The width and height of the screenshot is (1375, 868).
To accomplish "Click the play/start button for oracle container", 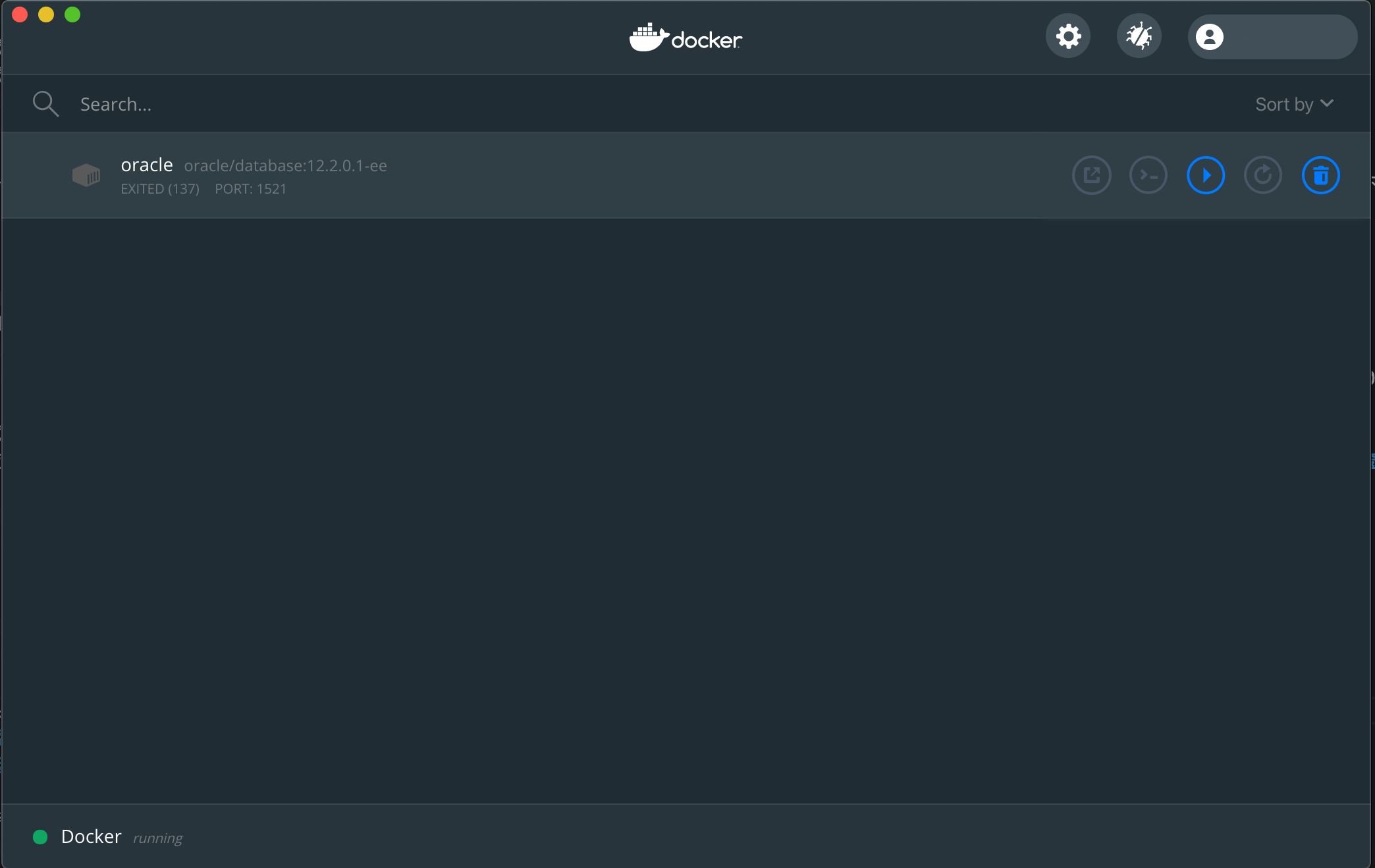I will click(x=1204, y=175).
